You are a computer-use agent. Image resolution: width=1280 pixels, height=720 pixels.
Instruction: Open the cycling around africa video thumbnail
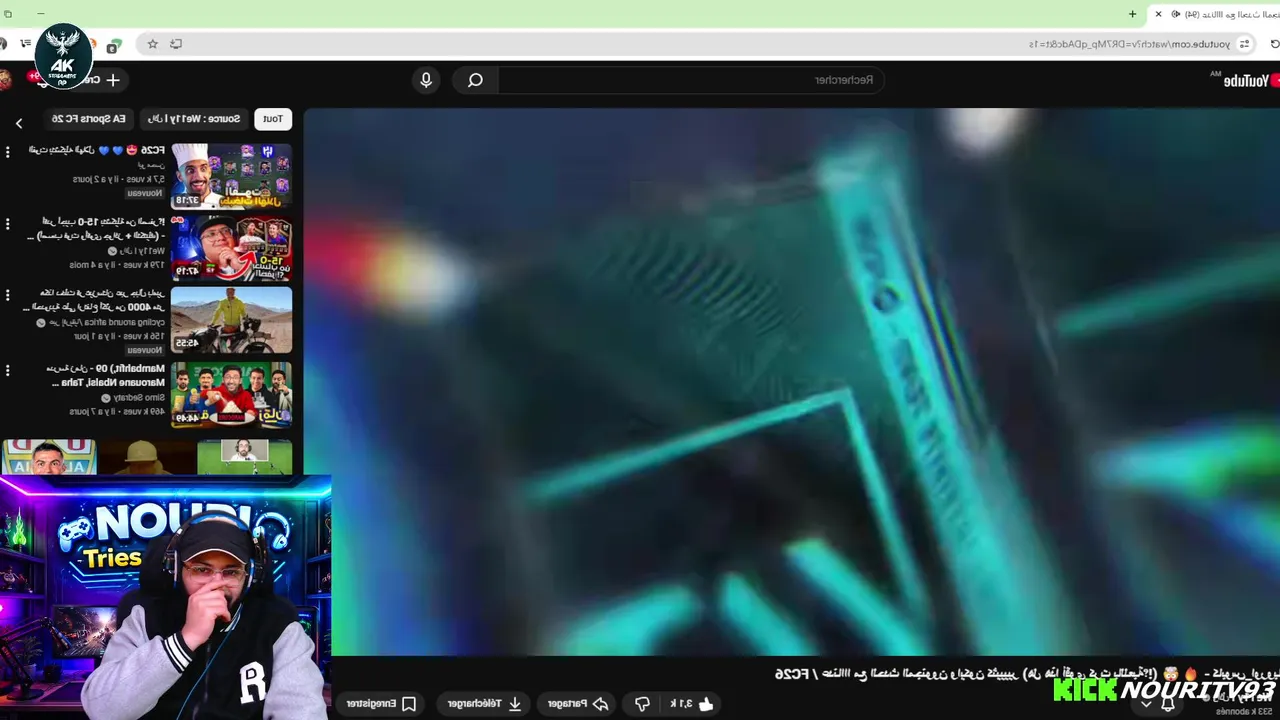[x=231, y=320]
